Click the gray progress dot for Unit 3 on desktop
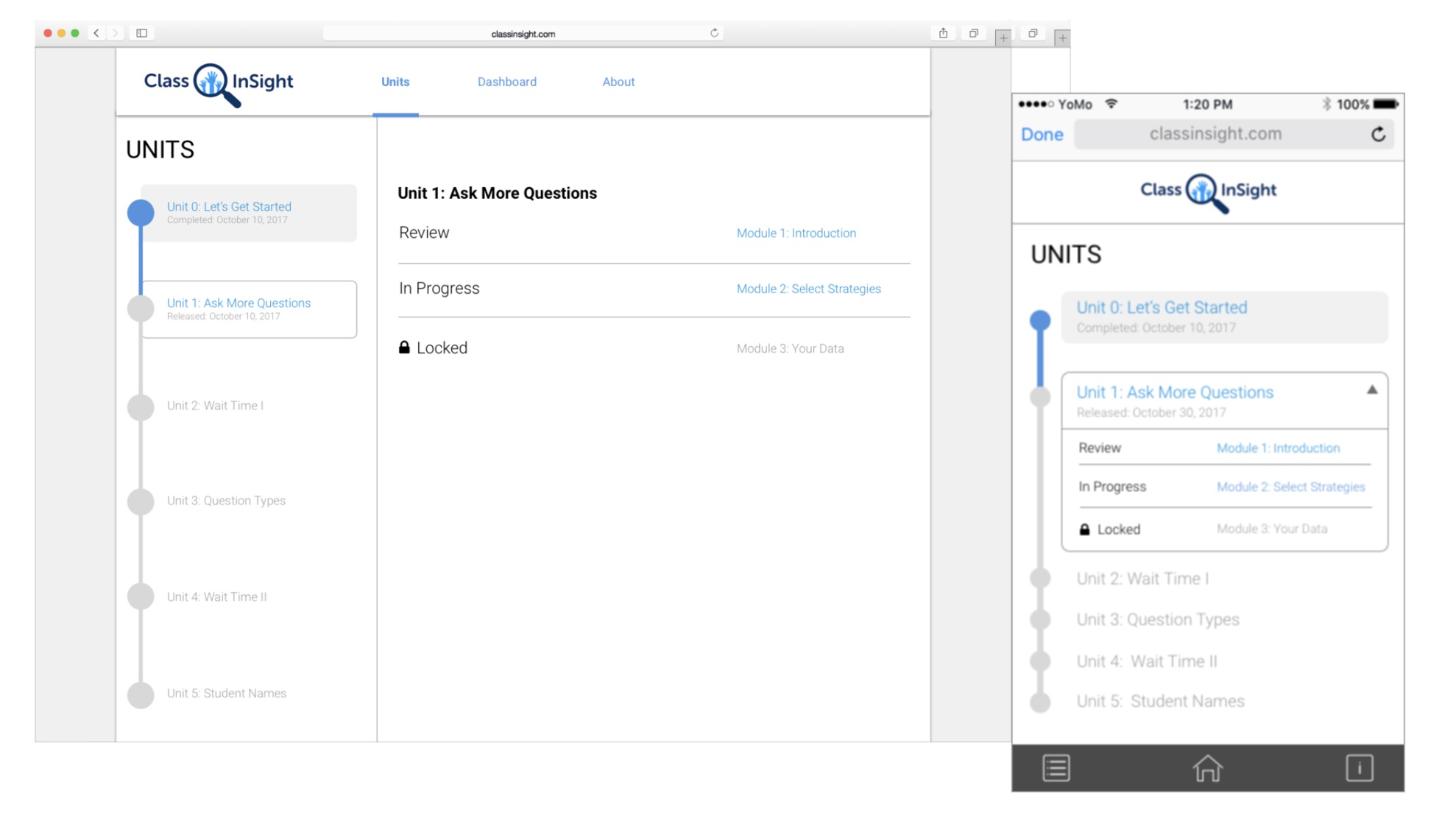This screenshot has width=1456, height=830. [x=141, y=502]
